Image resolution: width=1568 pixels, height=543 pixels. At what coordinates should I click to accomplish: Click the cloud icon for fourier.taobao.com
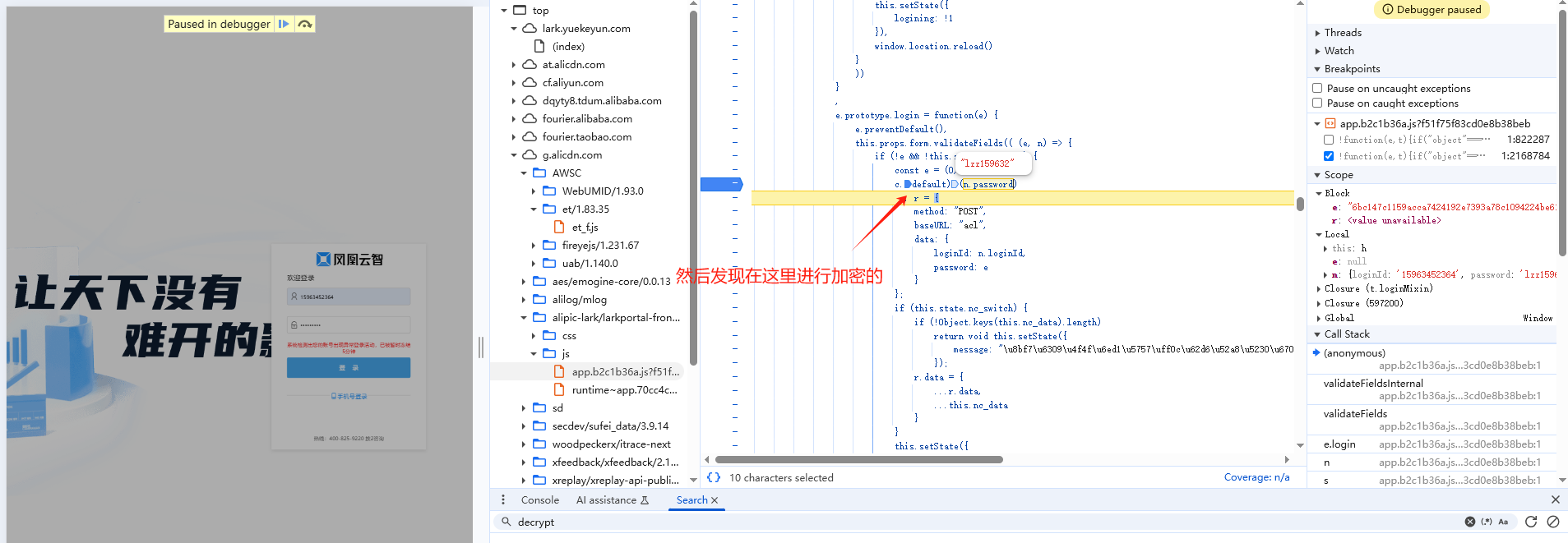(x=530, y=136)
